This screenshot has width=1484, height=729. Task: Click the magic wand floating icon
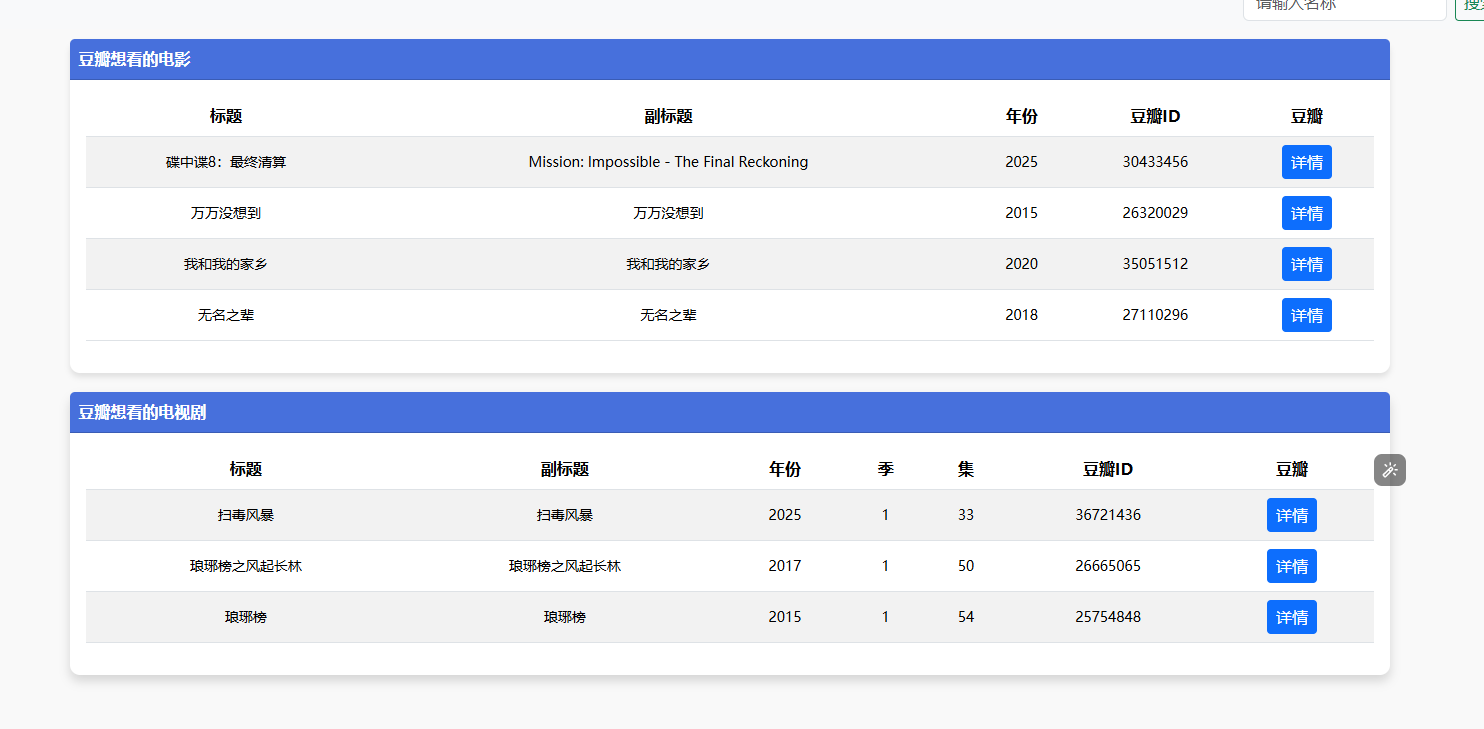pyautogui.click(x=1390, y=470)
